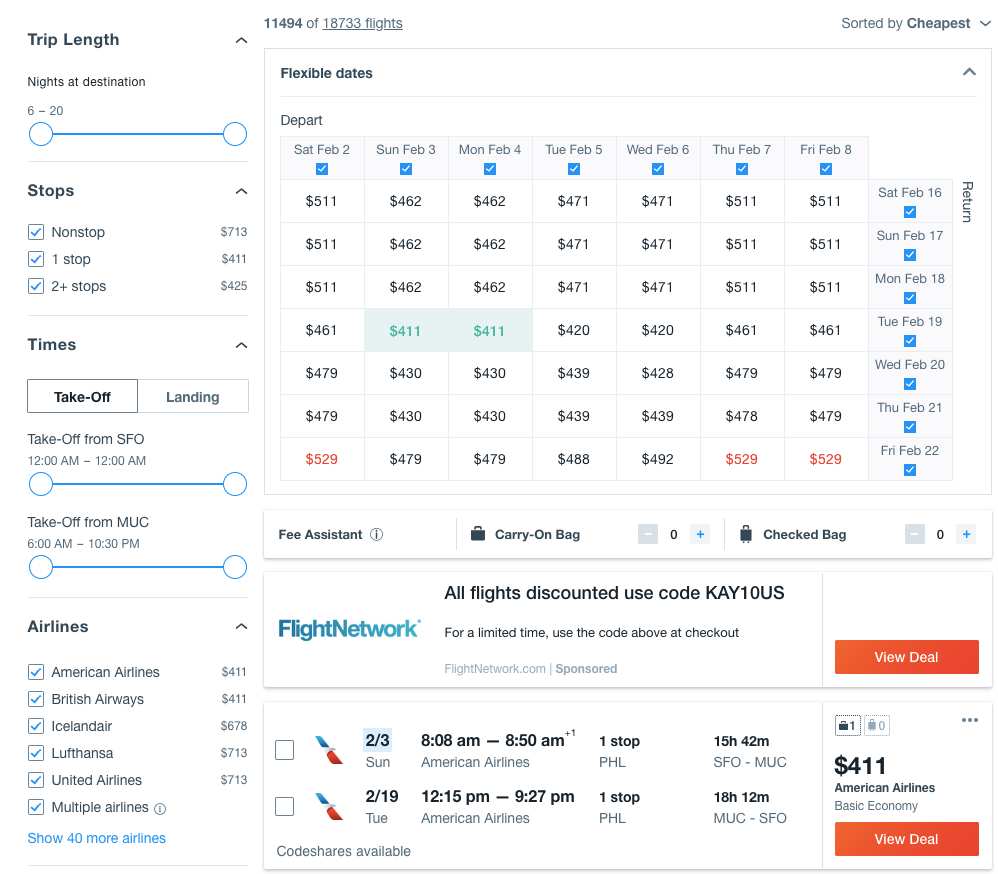
Task: Uncheck the 2+ stops filter
Action: [36, 286]
